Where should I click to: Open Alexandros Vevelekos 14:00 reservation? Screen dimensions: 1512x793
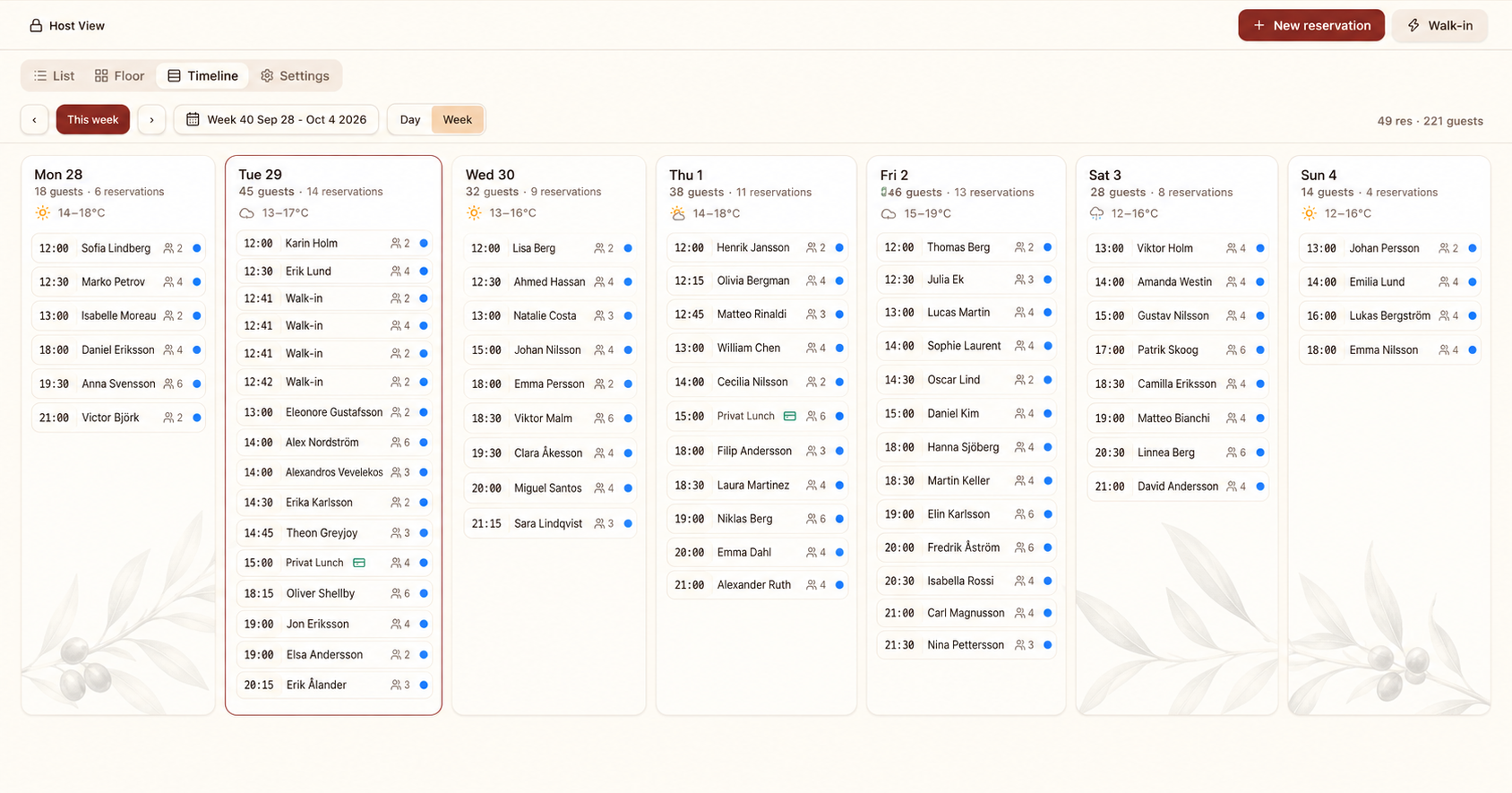[x=333, y=472]
